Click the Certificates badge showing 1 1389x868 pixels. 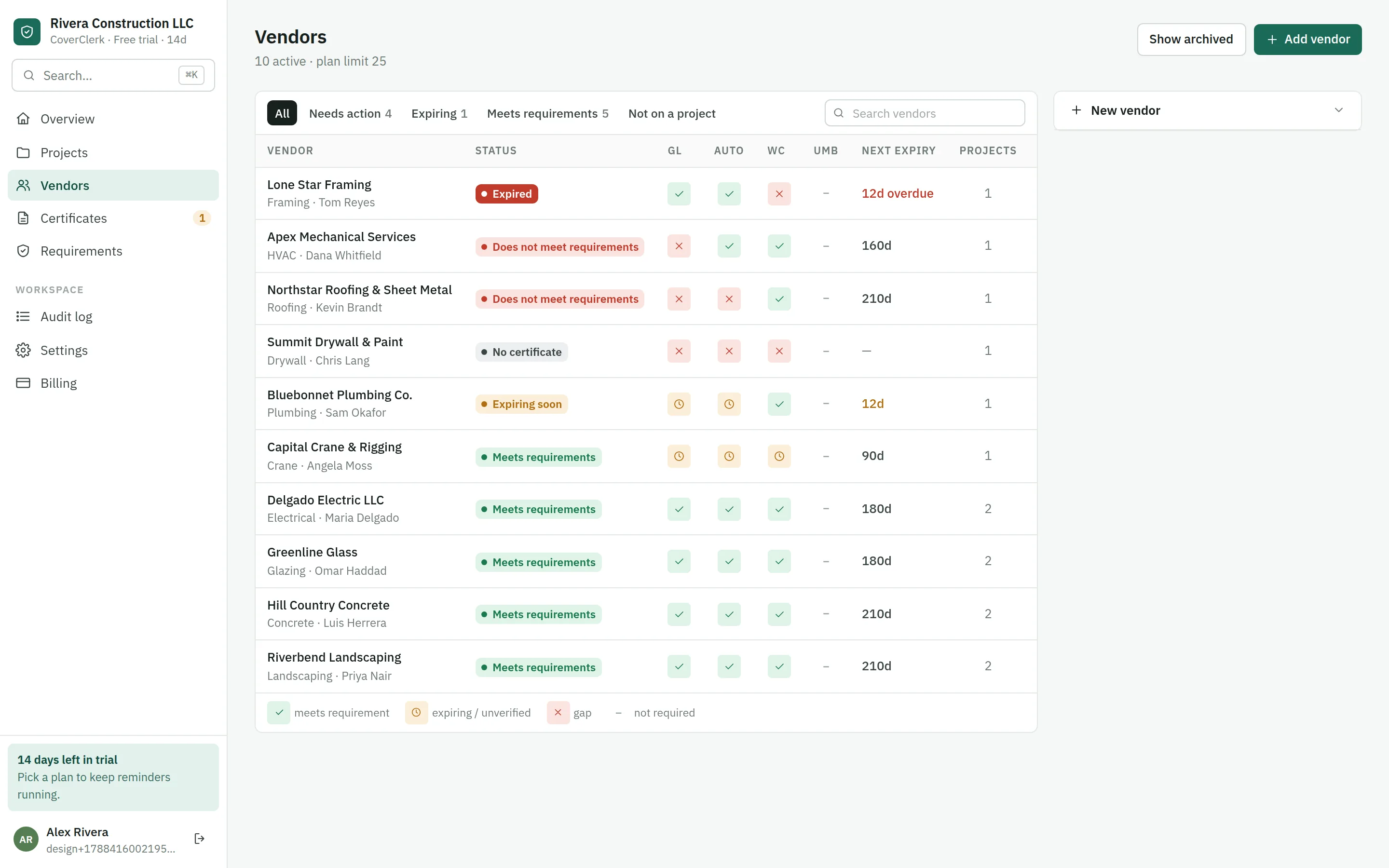click(x=202, y=218)
